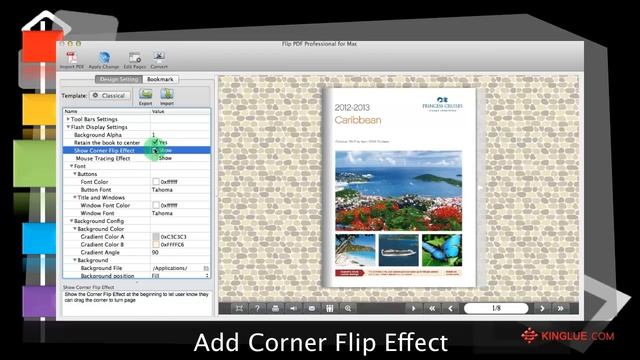Pick the Font Color swatch 0xffffff
This screenshot has height=360, width=640.
[x=156, y=182]
